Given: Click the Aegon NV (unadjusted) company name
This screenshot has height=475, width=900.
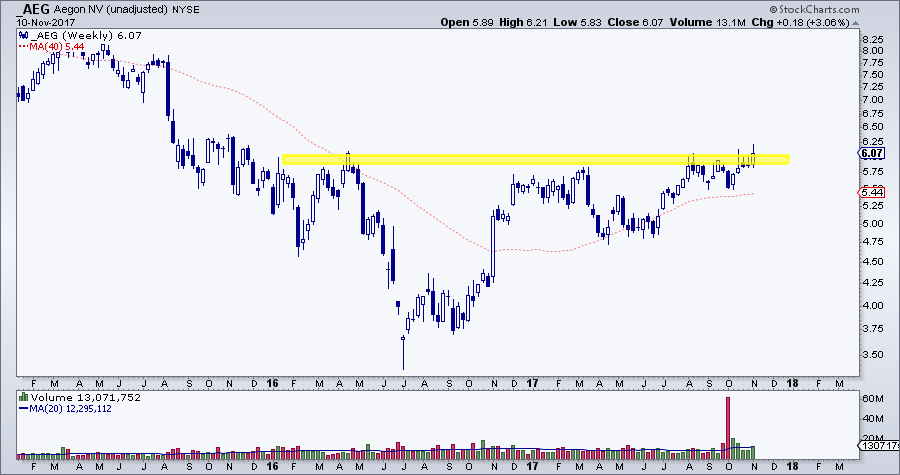Looking at the screenshot, I should pos(111,10).
